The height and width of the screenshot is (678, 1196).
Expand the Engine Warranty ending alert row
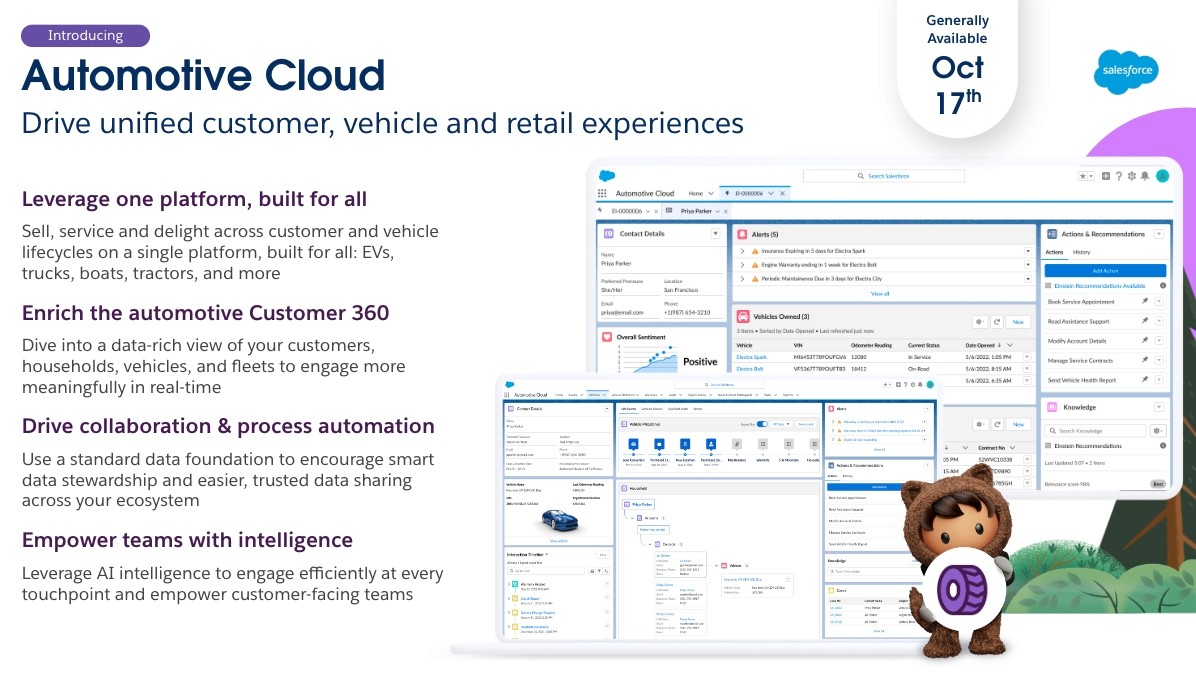click(x=742, y=265)
